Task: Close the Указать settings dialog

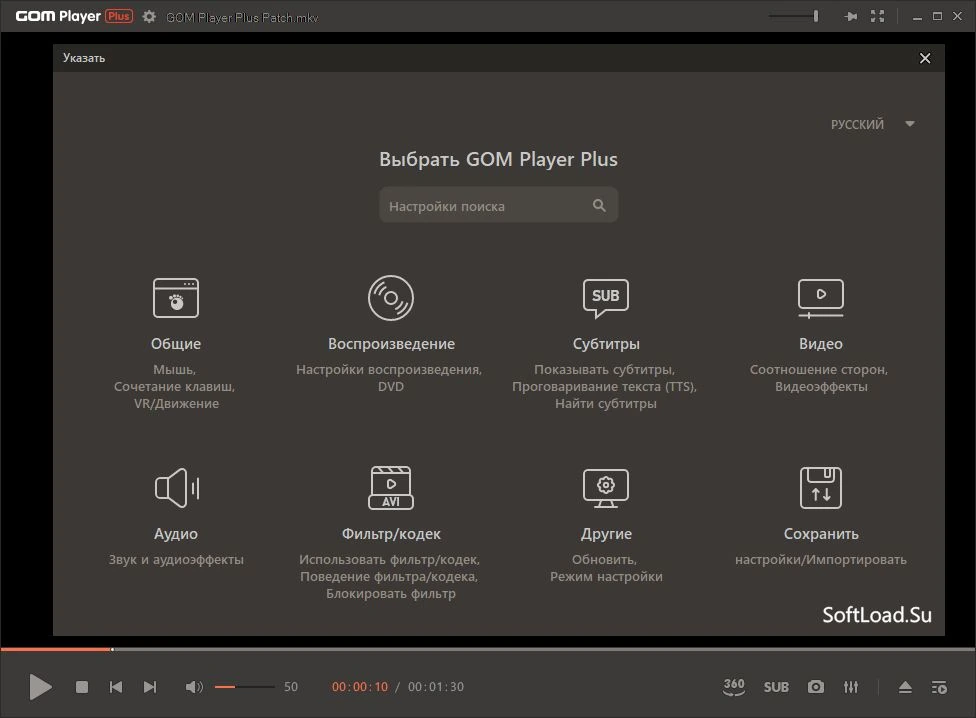Action: pyautogui.click(x=925, y=58)
